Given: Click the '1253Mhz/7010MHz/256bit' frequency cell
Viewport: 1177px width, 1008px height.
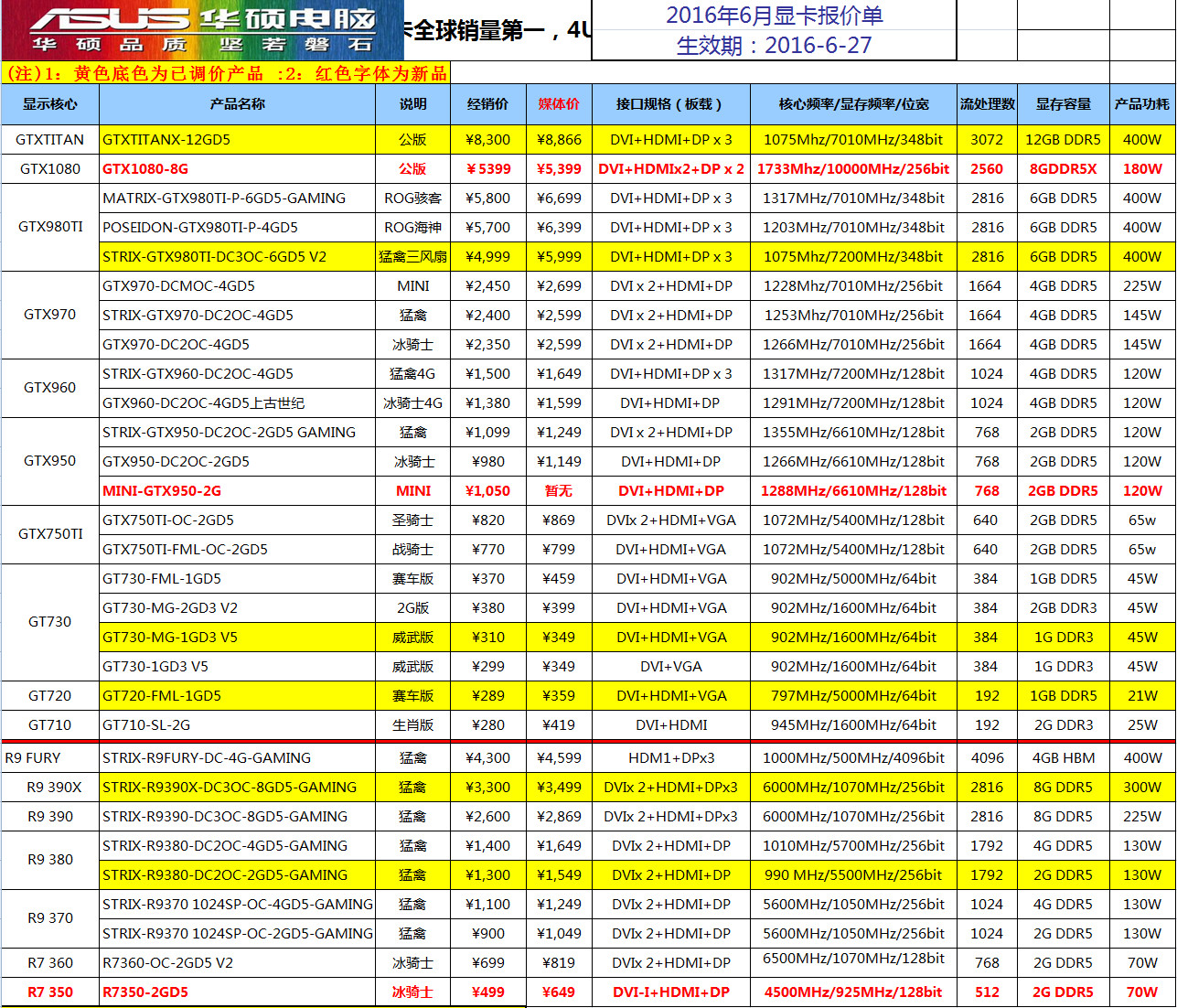Looking at the screenshot, I should pos(854,316).
